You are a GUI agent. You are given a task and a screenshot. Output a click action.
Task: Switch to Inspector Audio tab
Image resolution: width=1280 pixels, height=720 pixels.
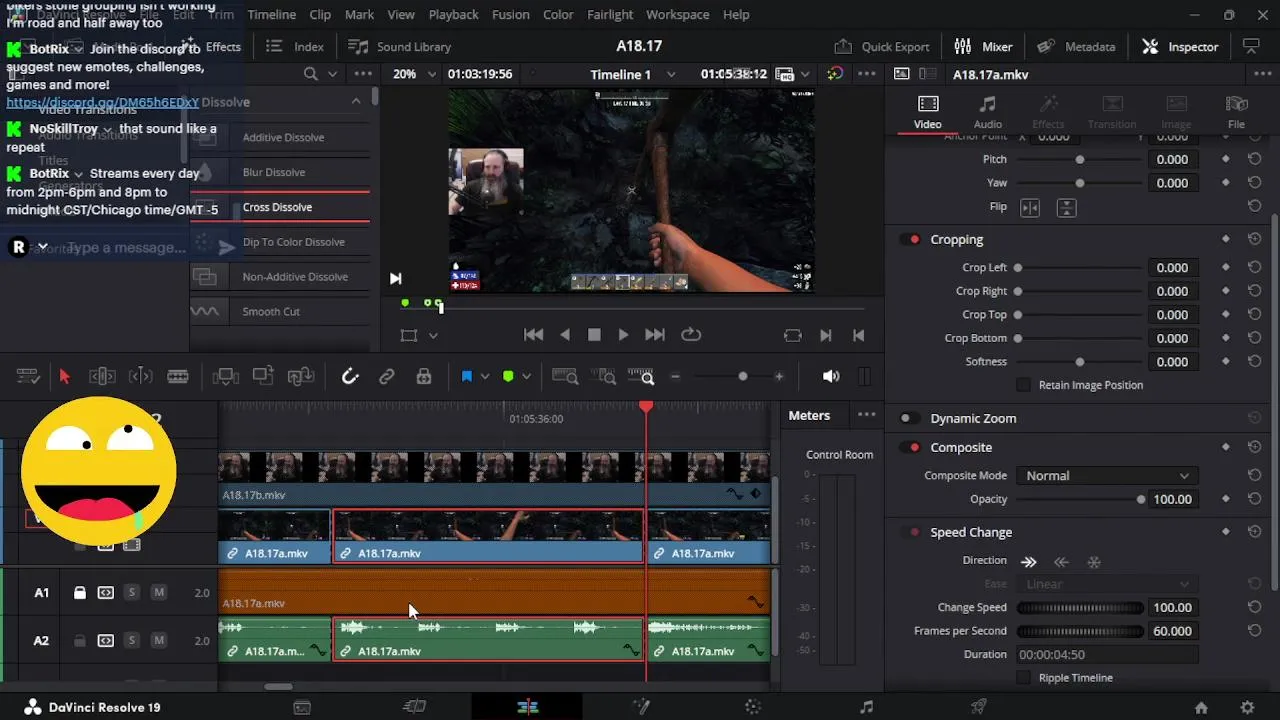(x=987, y=112)
